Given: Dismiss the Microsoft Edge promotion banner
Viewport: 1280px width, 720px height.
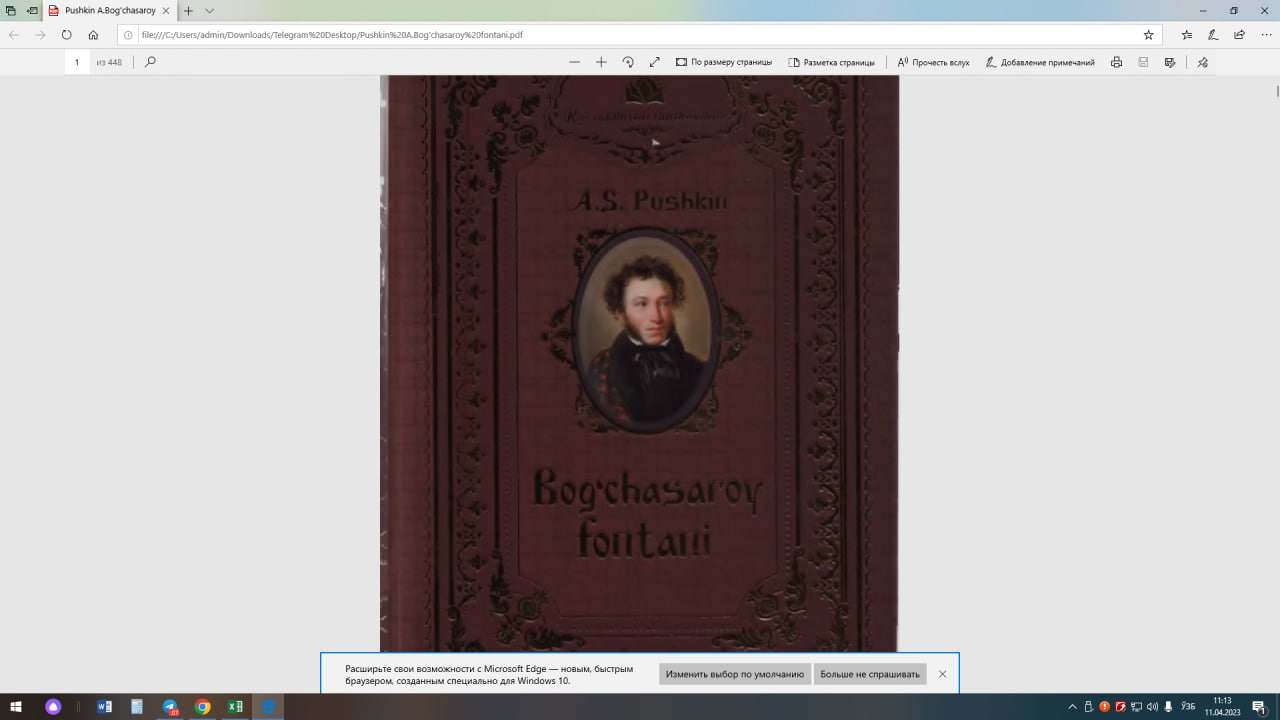Looking at the screenshot, I should [x=942, y=674].
